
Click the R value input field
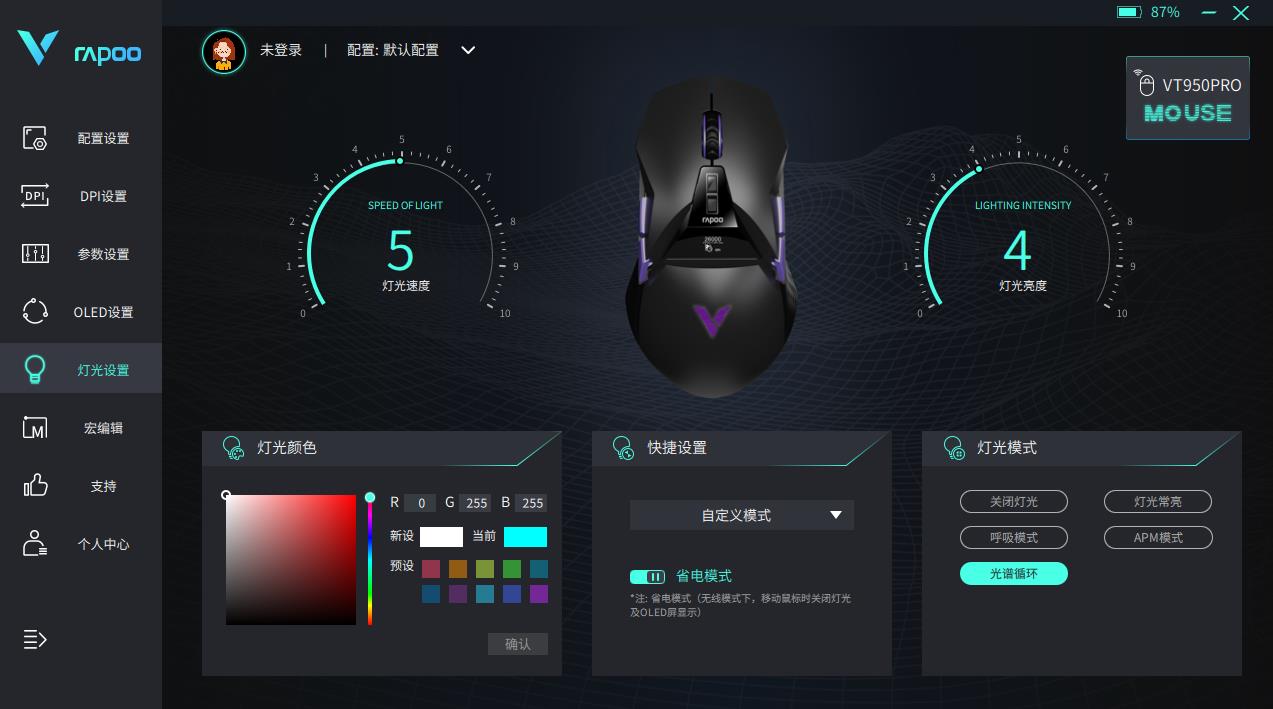[420, 503]
